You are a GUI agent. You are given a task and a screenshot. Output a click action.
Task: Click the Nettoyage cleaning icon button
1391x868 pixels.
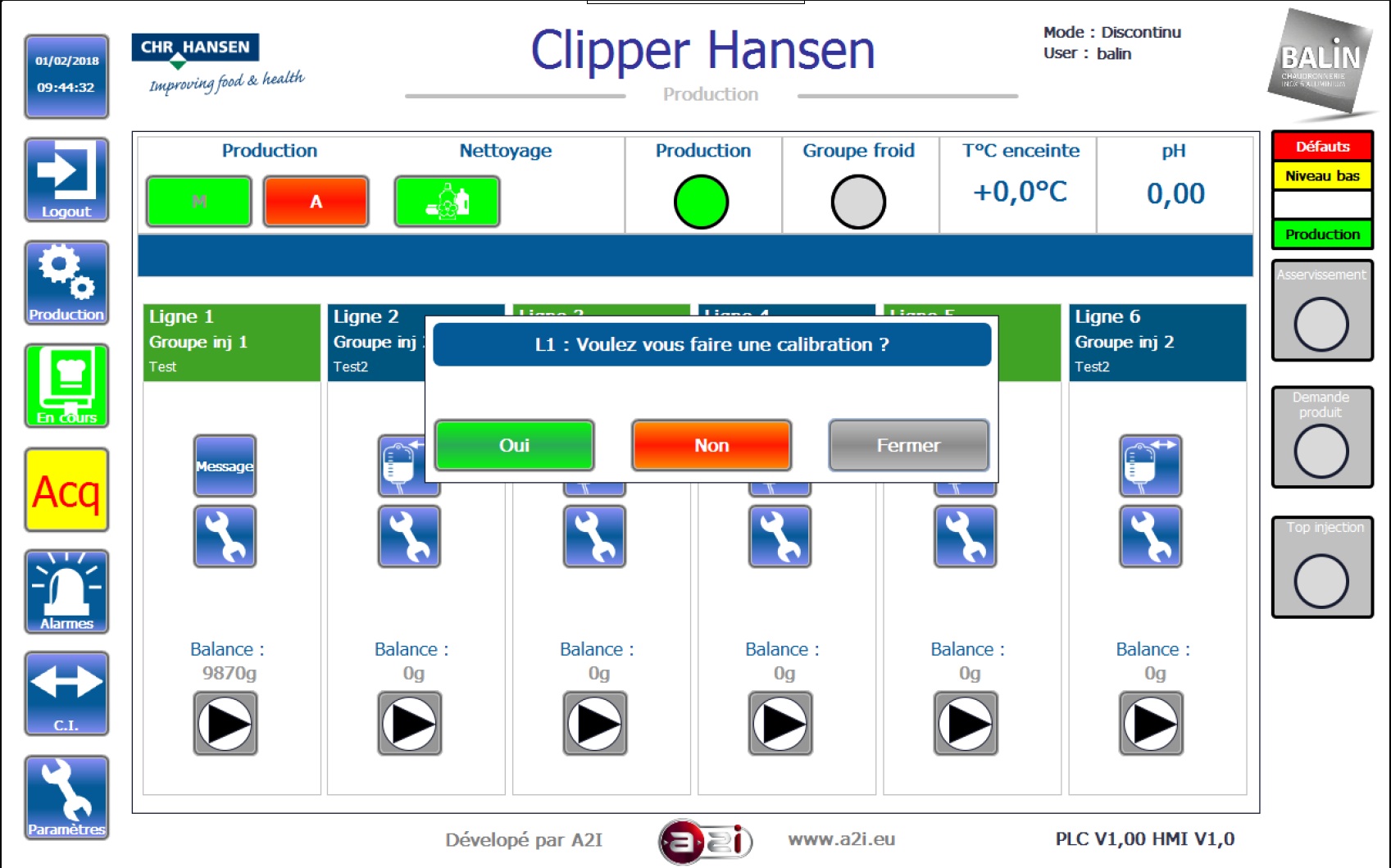click(x=447, y=202)
